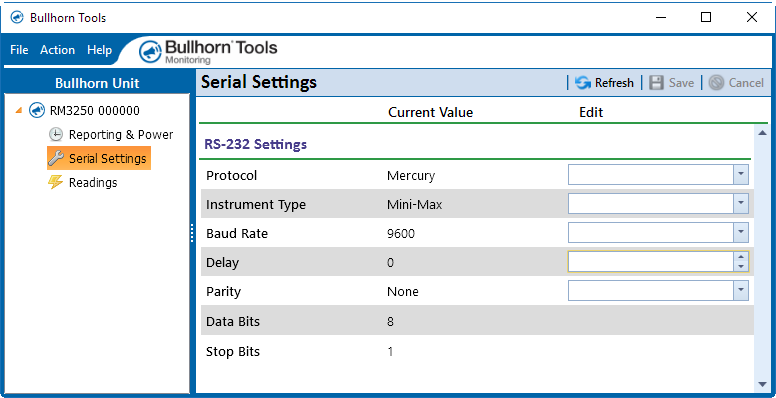
Task: Click the Cancel circle icon
Action: (x=716, y=83)
